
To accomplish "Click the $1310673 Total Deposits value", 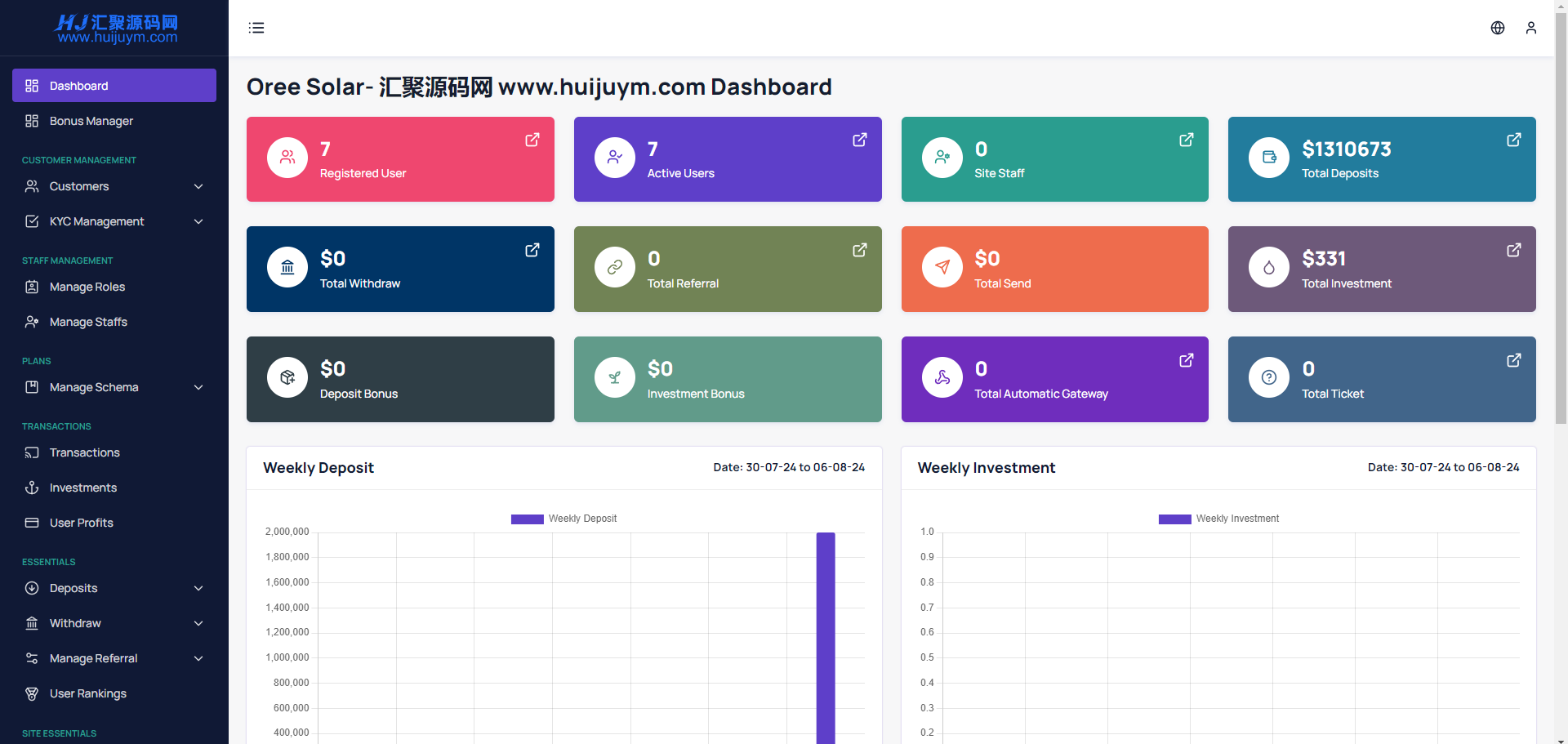I will [x=1347, y=149].
